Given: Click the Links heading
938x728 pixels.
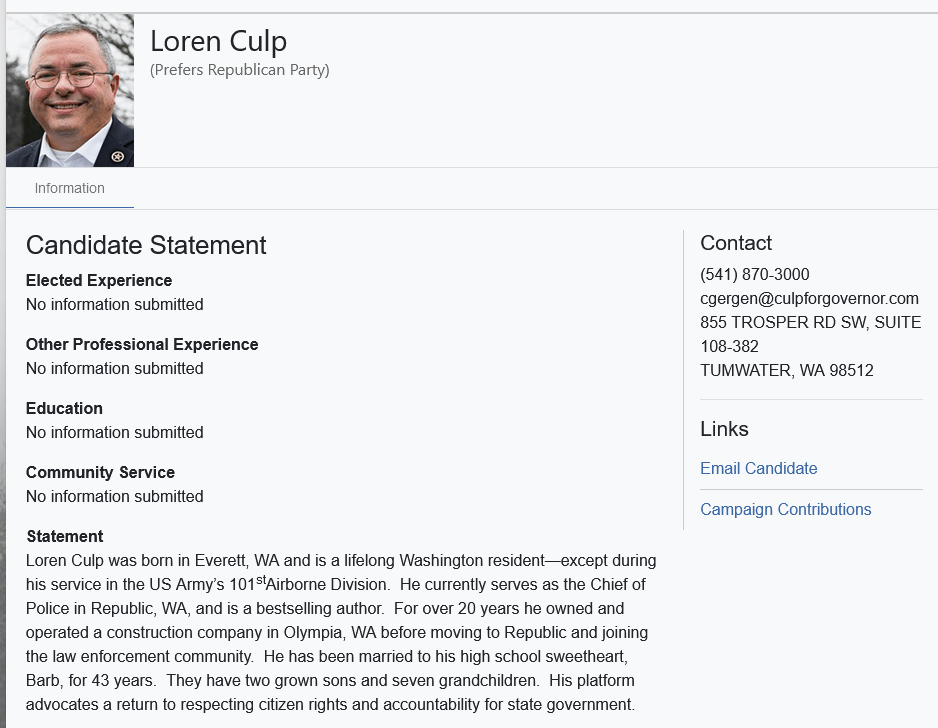Looking at the screenshot, I should point(724,429).
